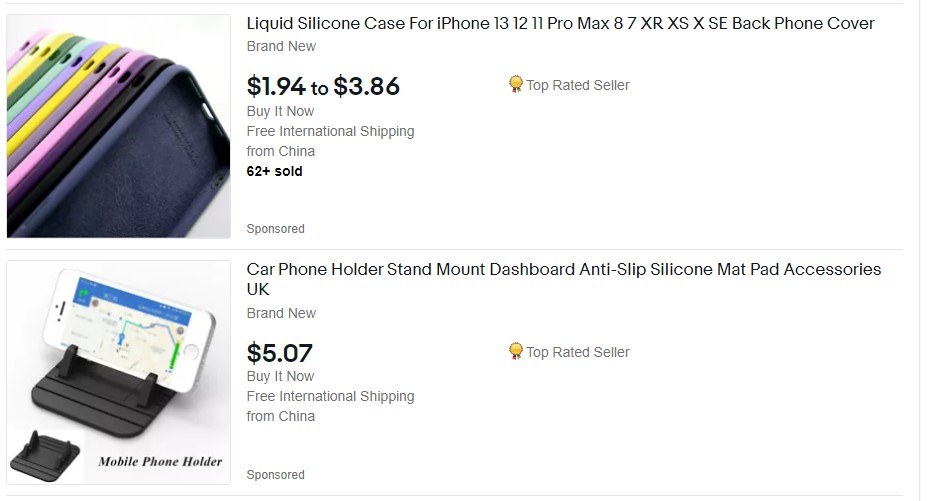The height and width of the screenshot is (501, 928).
Task: Click the Top Rated Seller ribbon icon for silicone case
Action: [515, 85]
